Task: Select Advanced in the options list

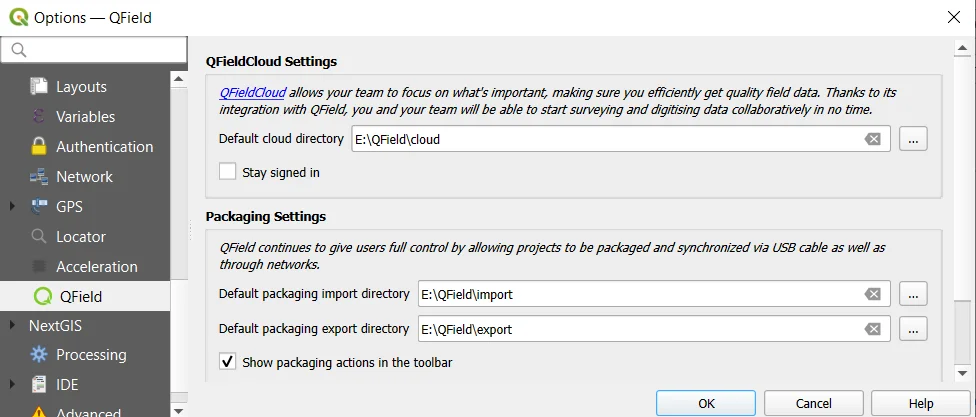Action: tap(88, 412)
